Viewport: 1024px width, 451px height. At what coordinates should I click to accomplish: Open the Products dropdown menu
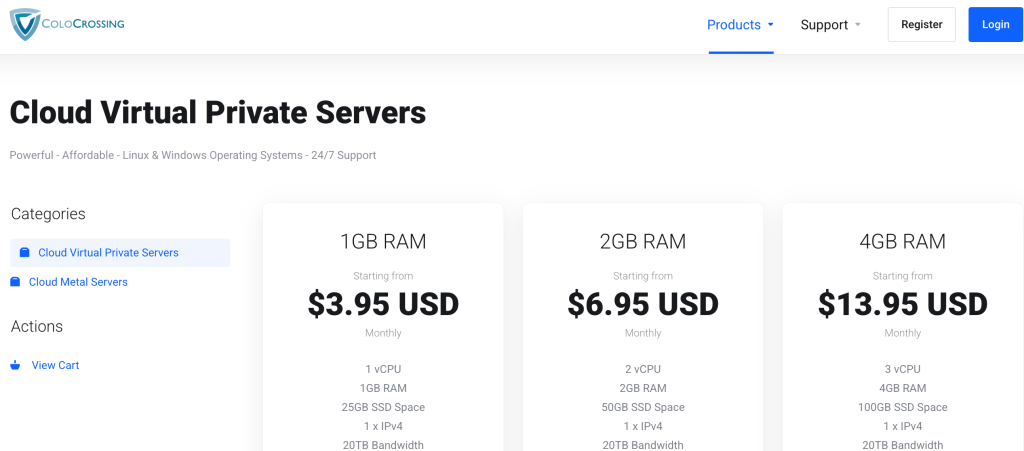(x=741, y=25)
